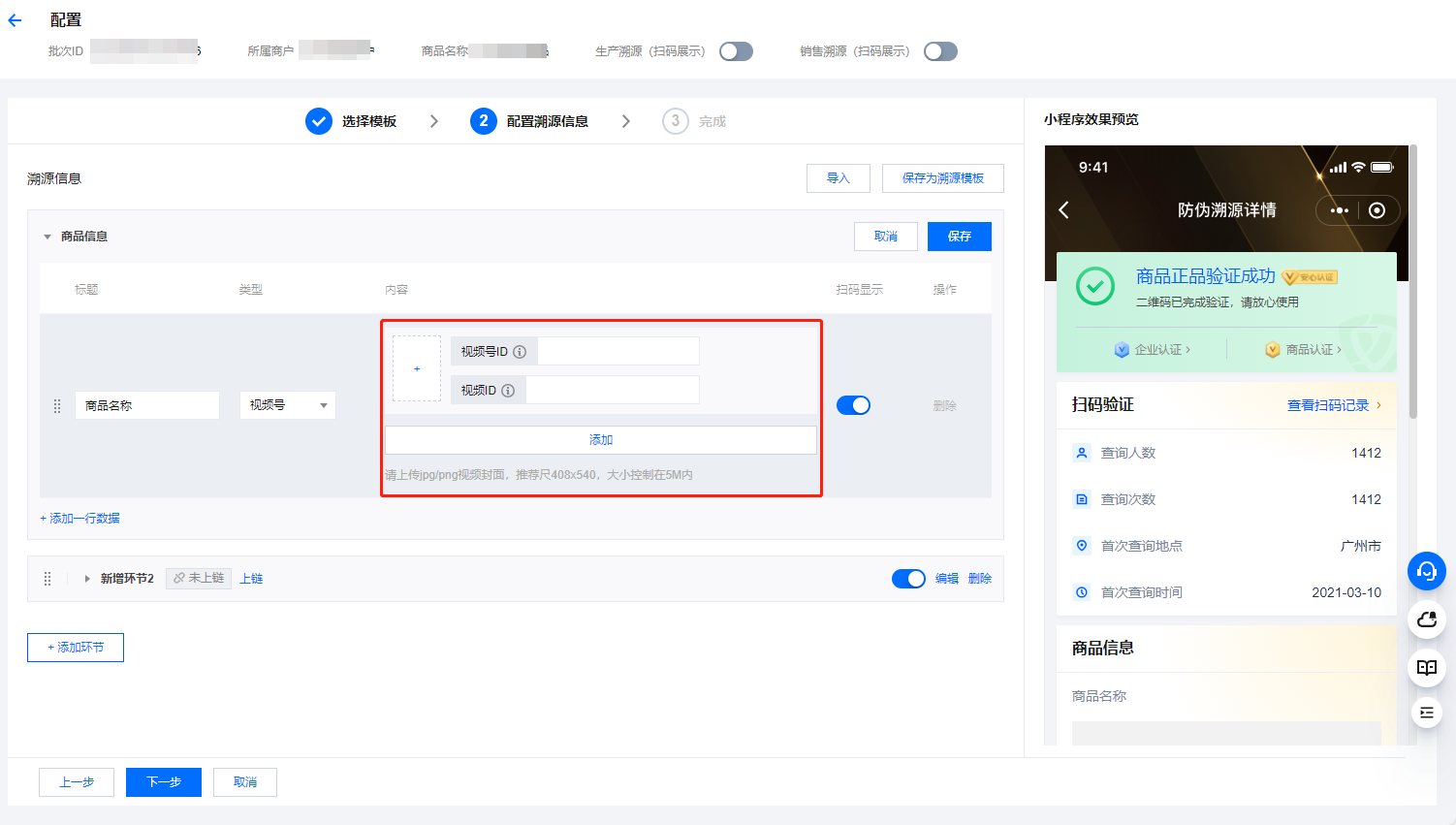Click the 小程序效果预览 heading

pos(1092,119)
